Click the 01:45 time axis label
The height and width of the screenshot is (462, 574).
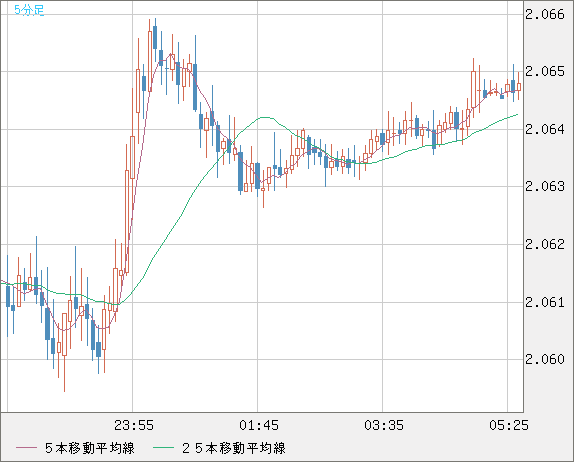click(x=259, y=425)
